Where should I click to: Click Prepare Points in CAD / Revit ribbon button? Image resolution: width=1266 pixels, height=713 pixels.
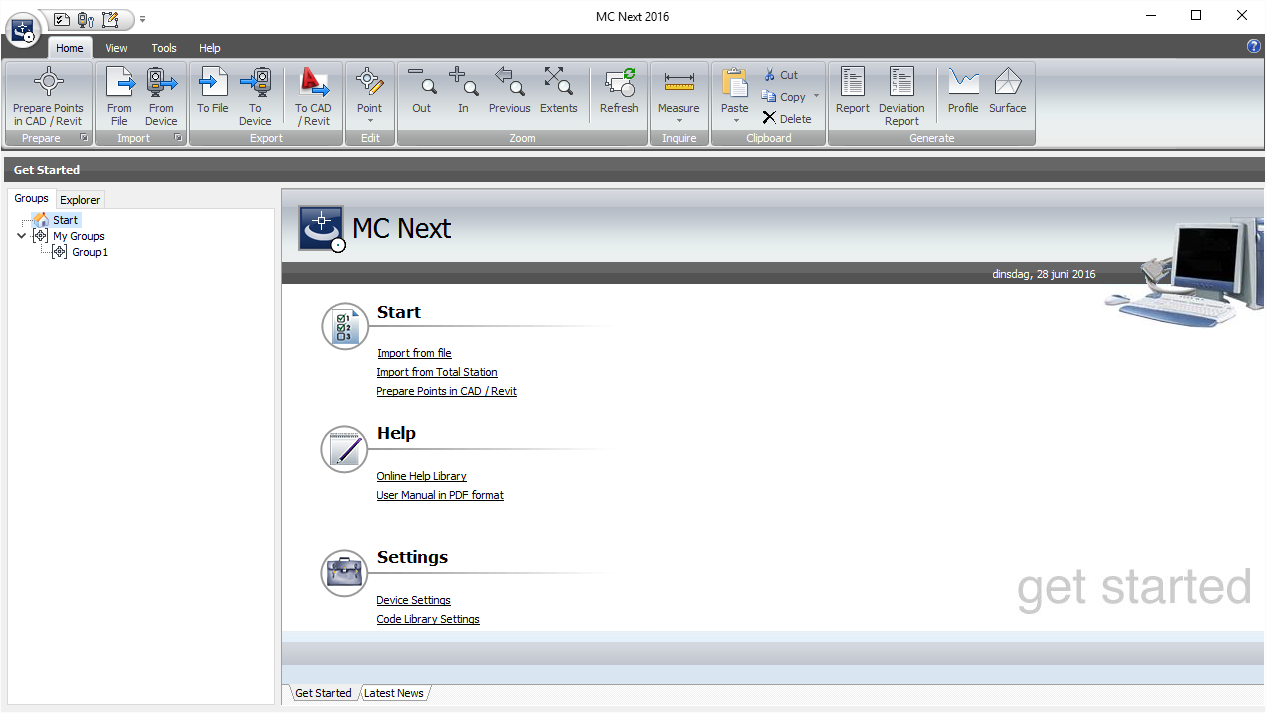tap(48, 97)
